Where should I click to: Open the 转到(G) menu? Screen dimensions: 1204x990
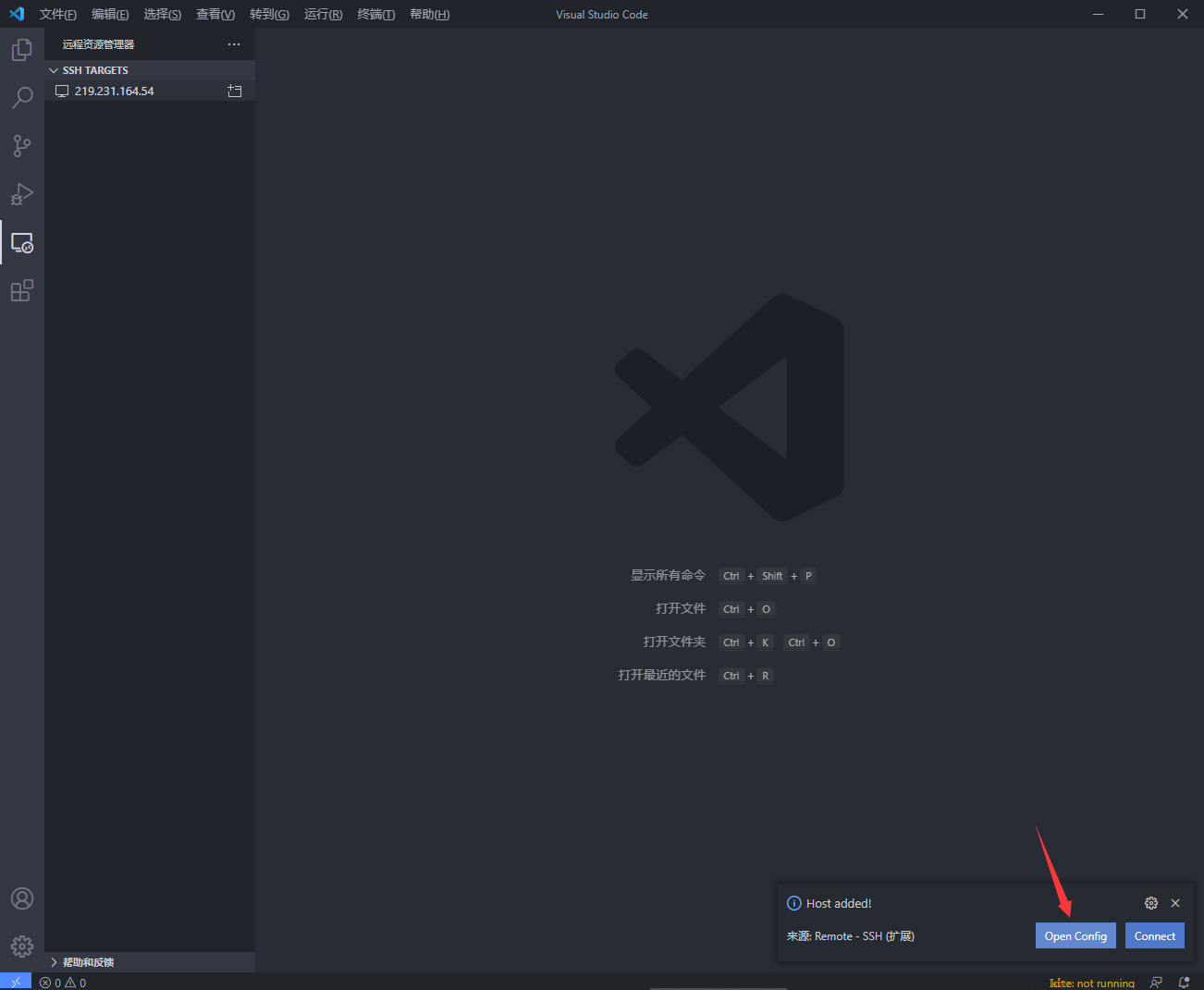tap(269, 14)
